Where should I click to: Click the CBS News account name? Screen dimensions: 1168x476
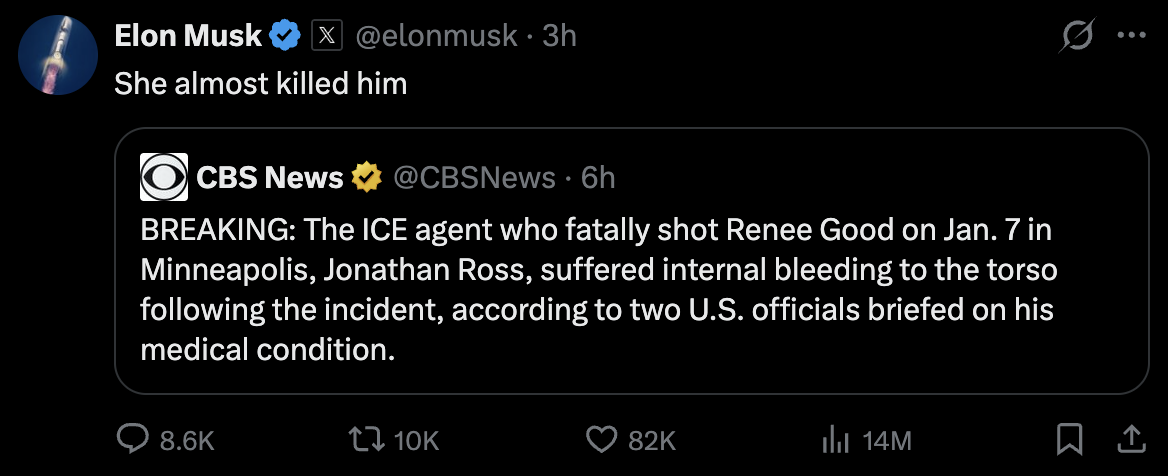coord(270,177)
